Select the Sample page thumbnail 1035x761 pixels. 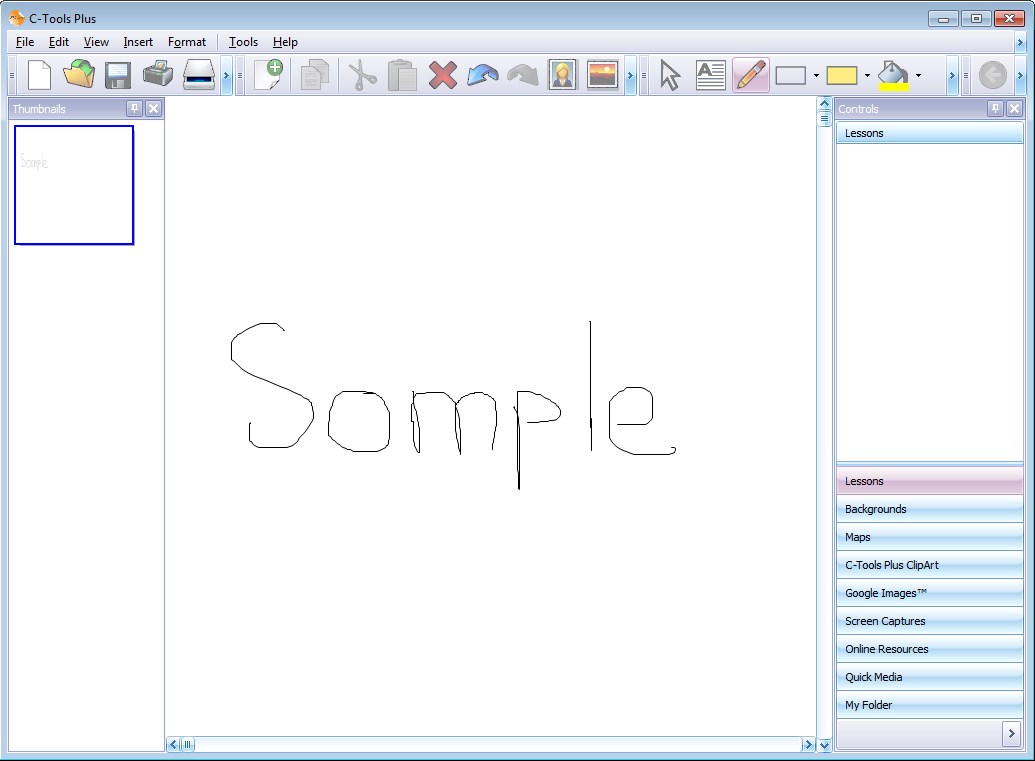[x=74, y=185]
